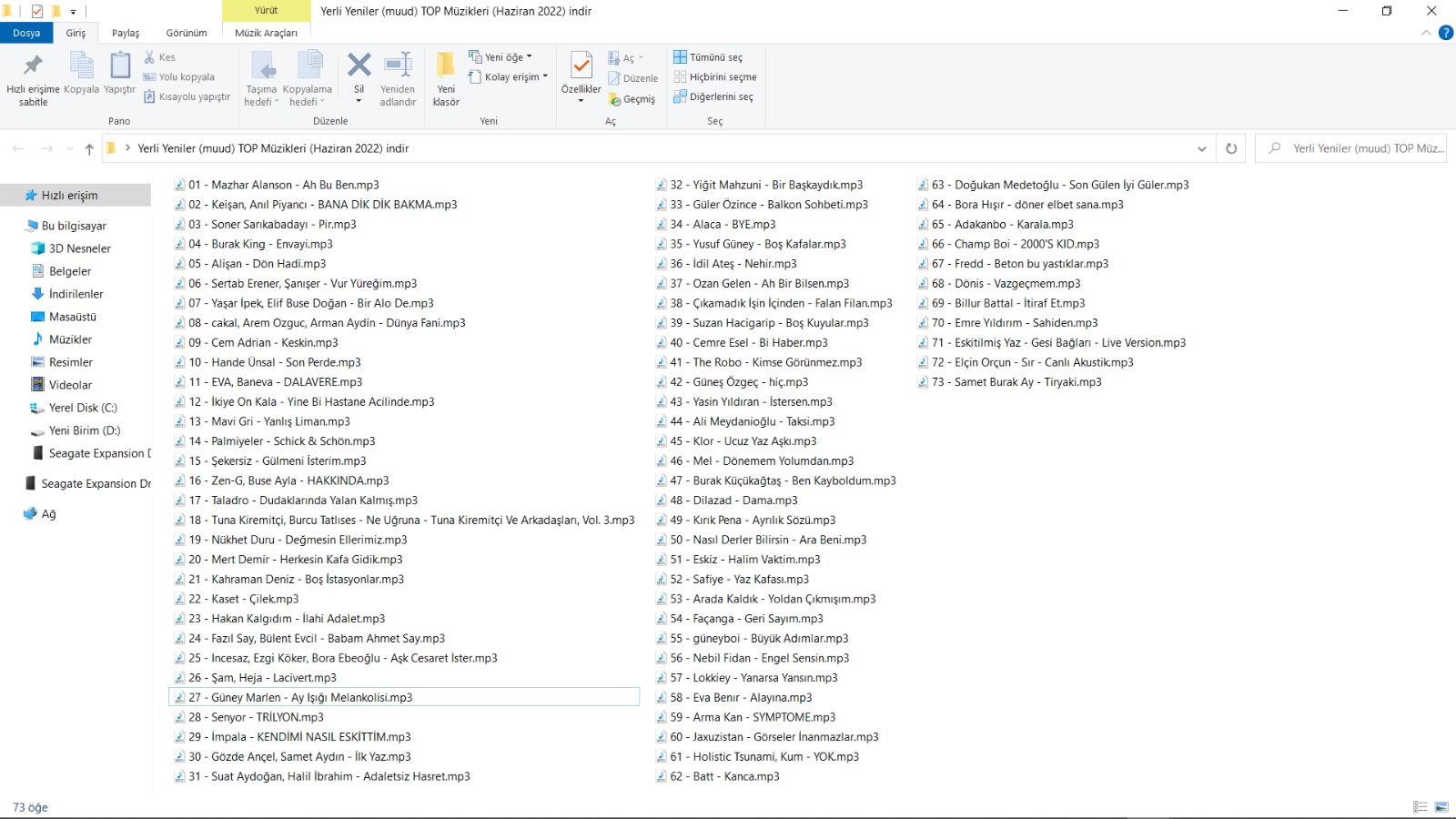Open 3D Nesneler in navigation pane
Screen dimensions: 1456x819
tap(79, 248)
